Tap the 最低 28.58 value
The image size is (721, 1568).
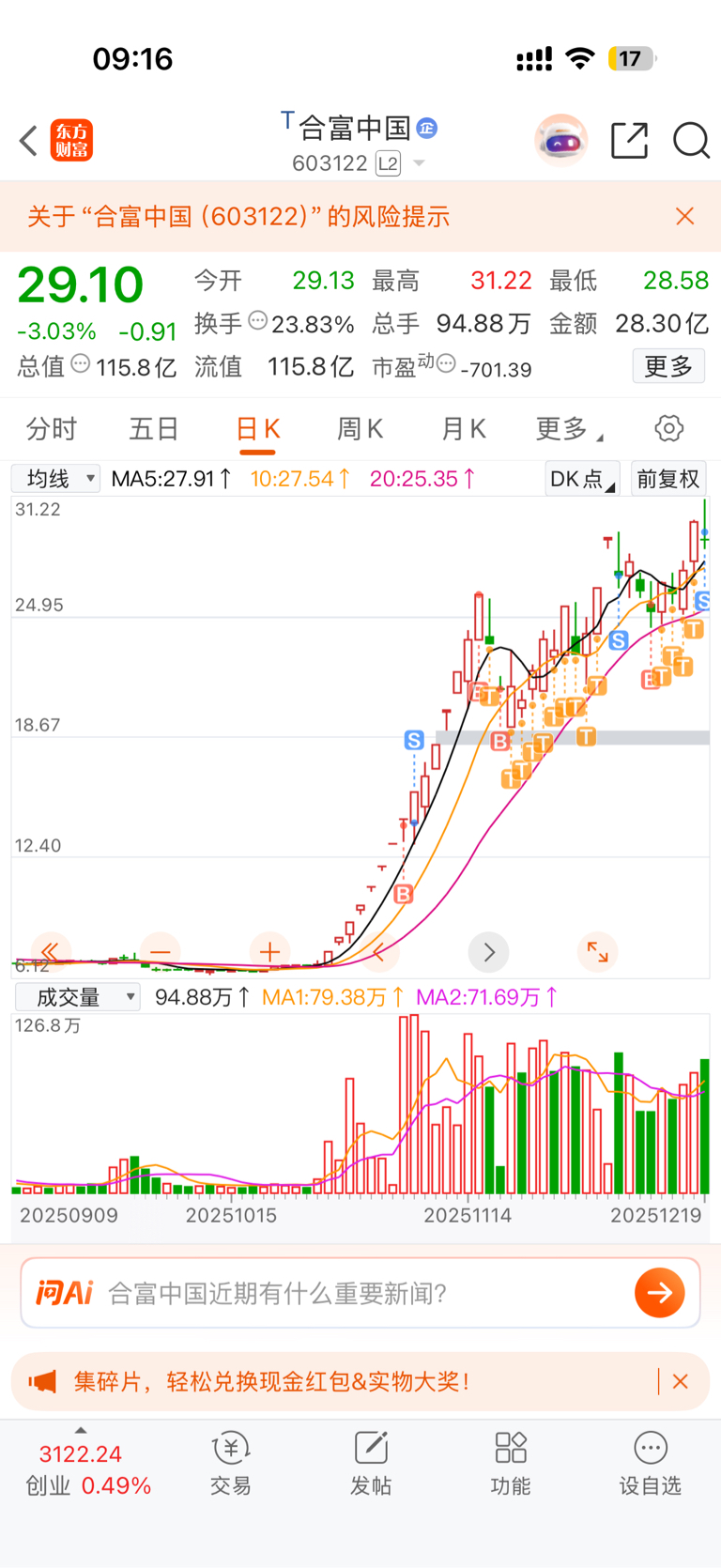pyautogui.click(x=676, y=281)
